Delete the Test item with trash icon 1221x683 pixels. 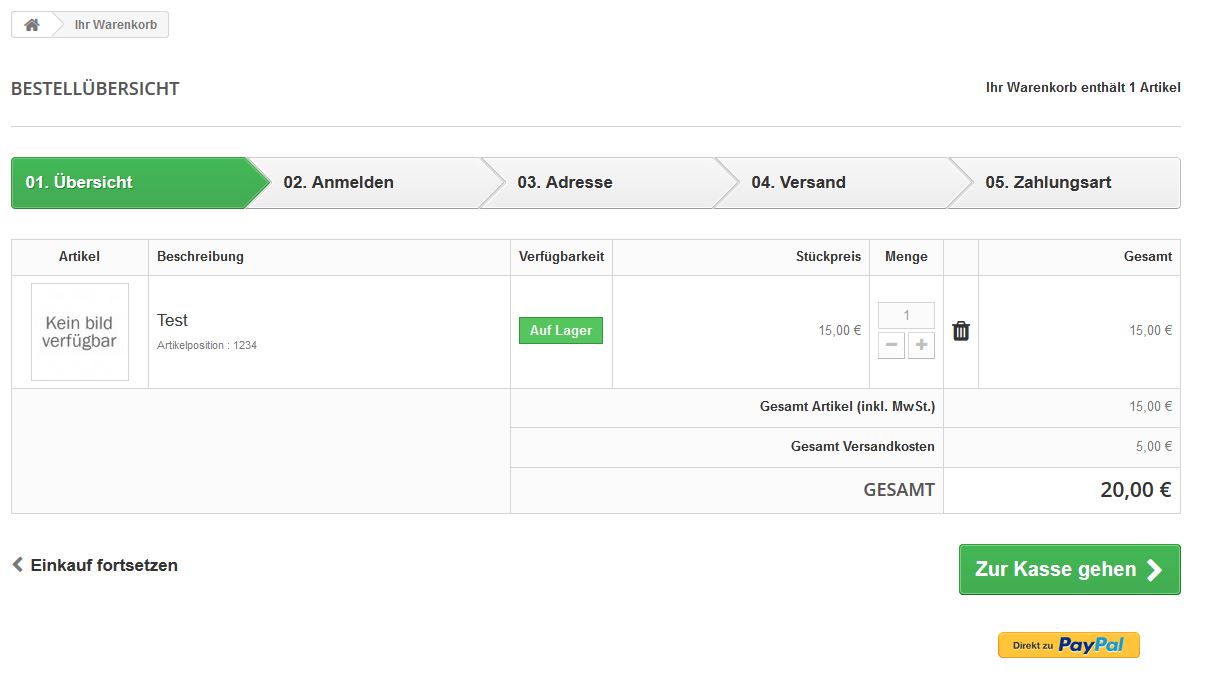(961, 331)
